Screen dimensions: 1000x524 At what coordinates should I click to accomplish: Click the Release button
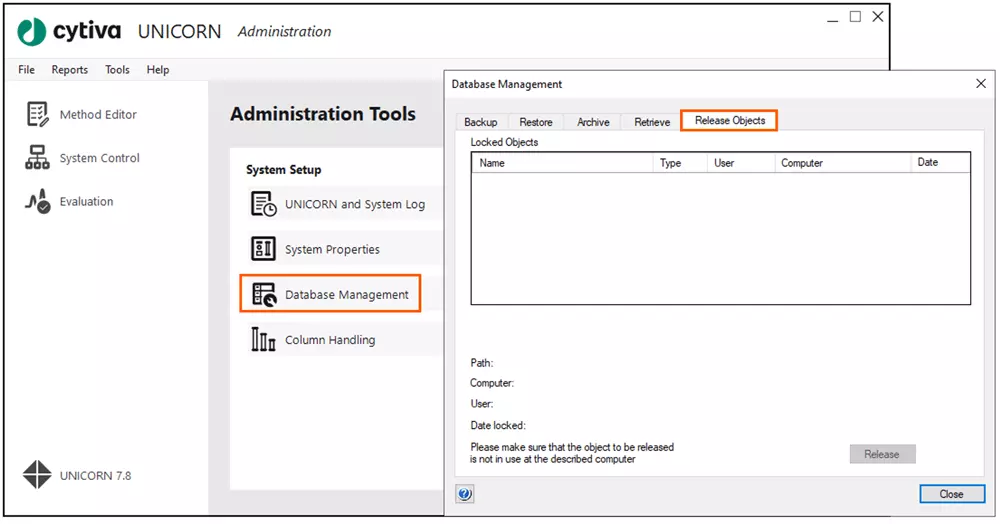(882, 454)
